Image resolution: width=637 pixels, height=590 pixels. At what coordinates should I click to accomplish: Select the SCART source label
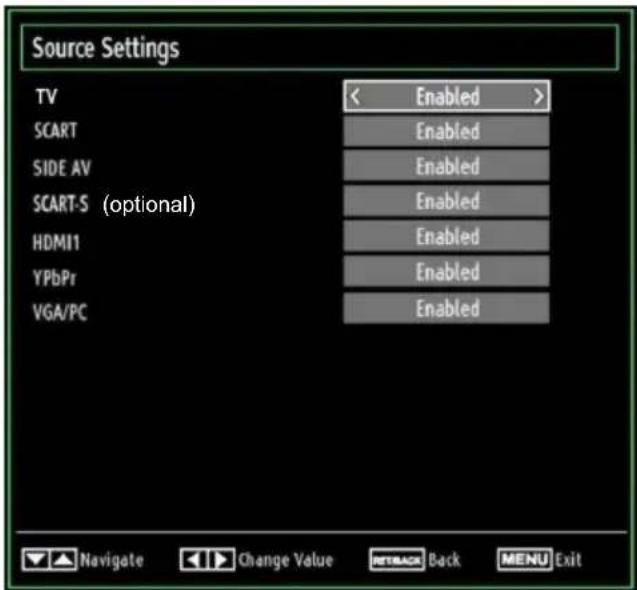coord(55,131)
